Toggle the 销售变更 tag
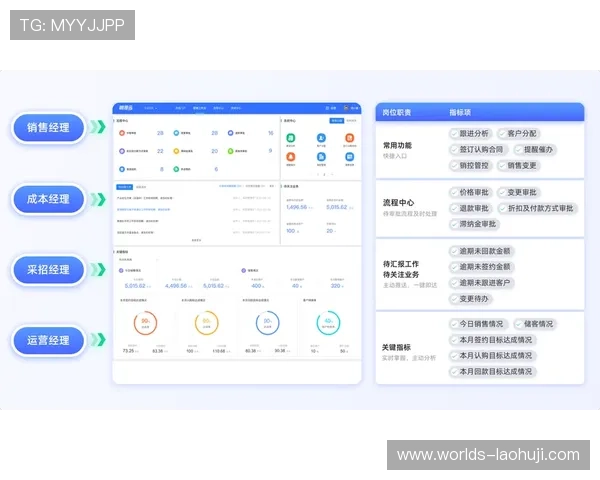 pyautogui.click(x=518, y=165)
